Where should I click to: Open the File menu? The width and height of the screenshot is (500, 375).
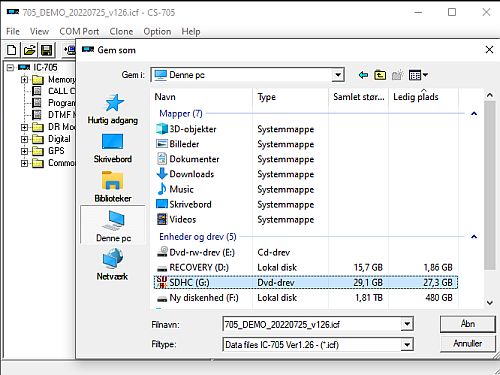click(13, 31)
